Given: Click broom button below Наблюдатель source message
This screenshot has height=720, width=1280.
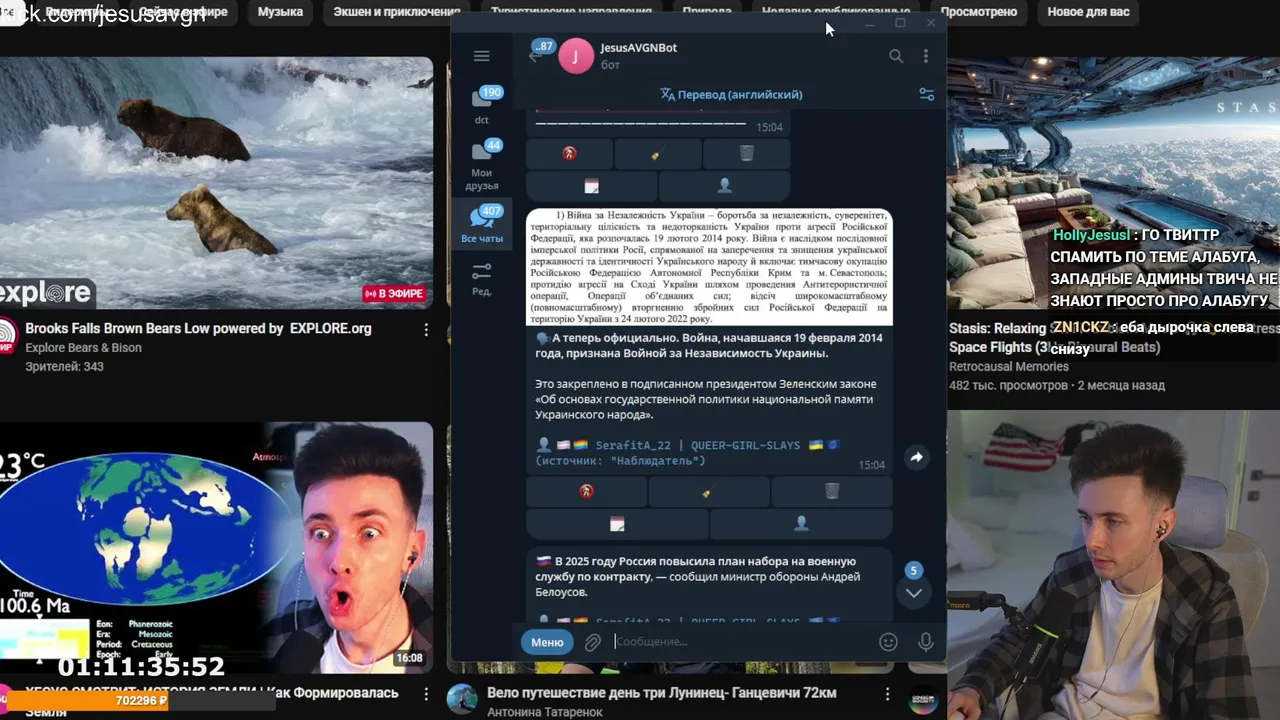Looking at the screenshot, I should pos(709,491).
